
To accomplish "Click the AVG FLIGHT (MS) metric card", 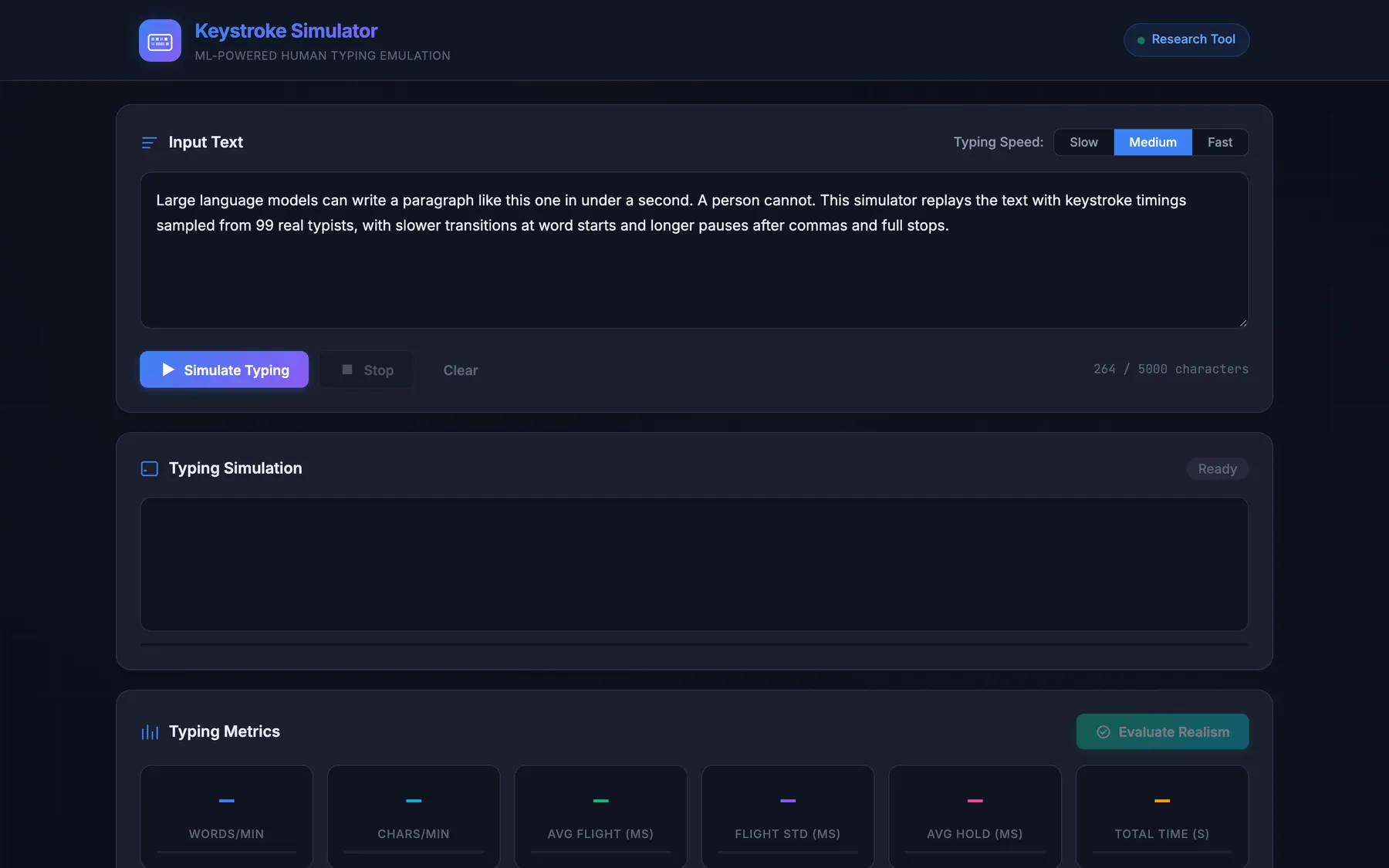I will (600, 816).
